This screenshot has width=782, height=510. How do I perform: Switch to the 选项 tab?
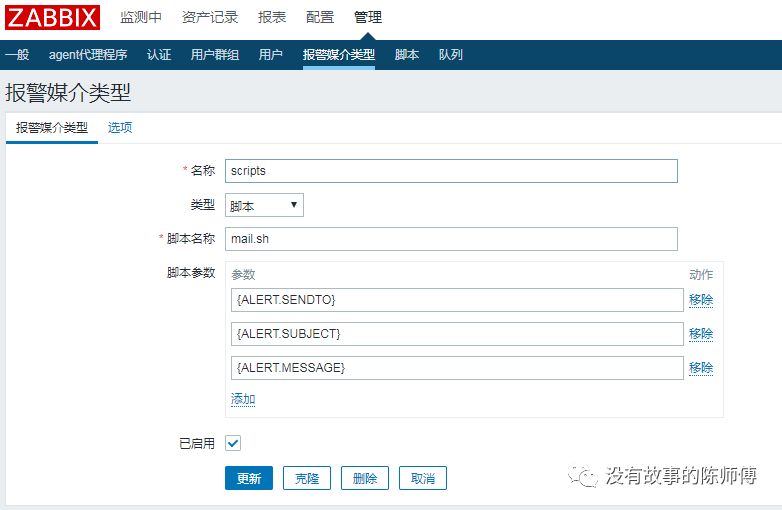(x=120, y=128)
